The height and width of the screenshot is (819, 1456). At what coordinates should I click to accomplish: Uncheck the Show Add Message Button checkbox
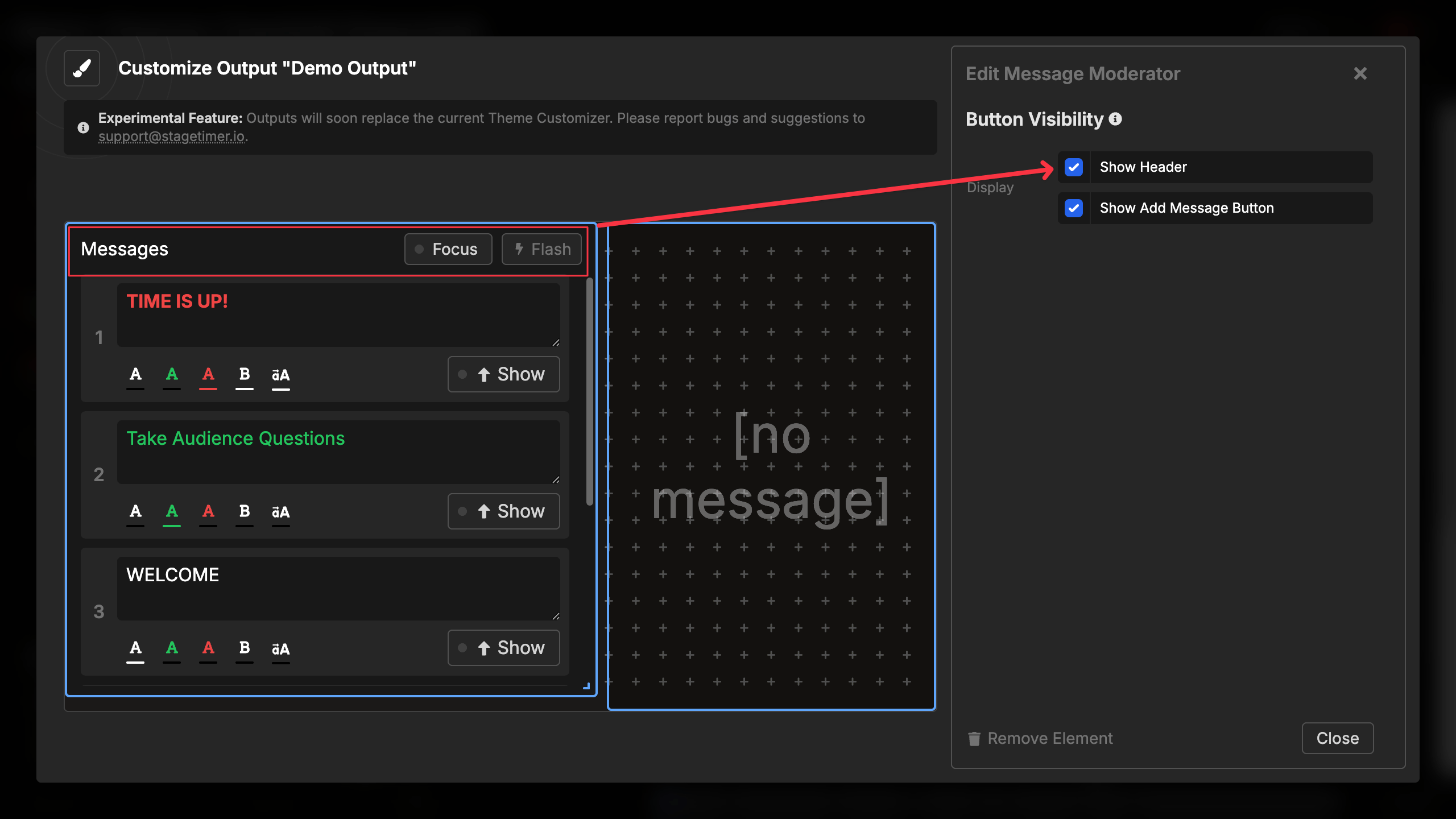click(1074, 208)
